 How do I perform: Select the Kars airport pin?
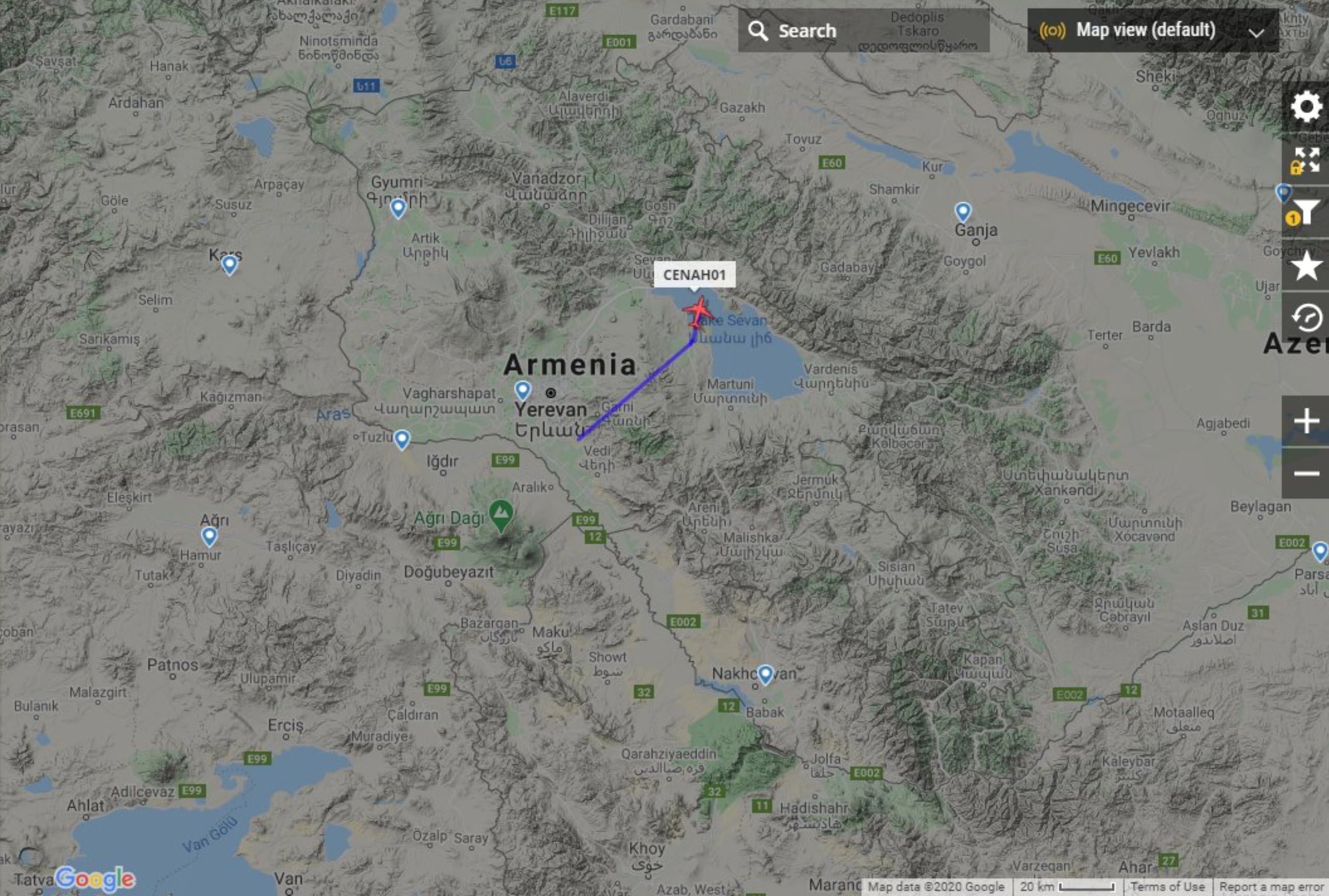(x=229, y=265)
